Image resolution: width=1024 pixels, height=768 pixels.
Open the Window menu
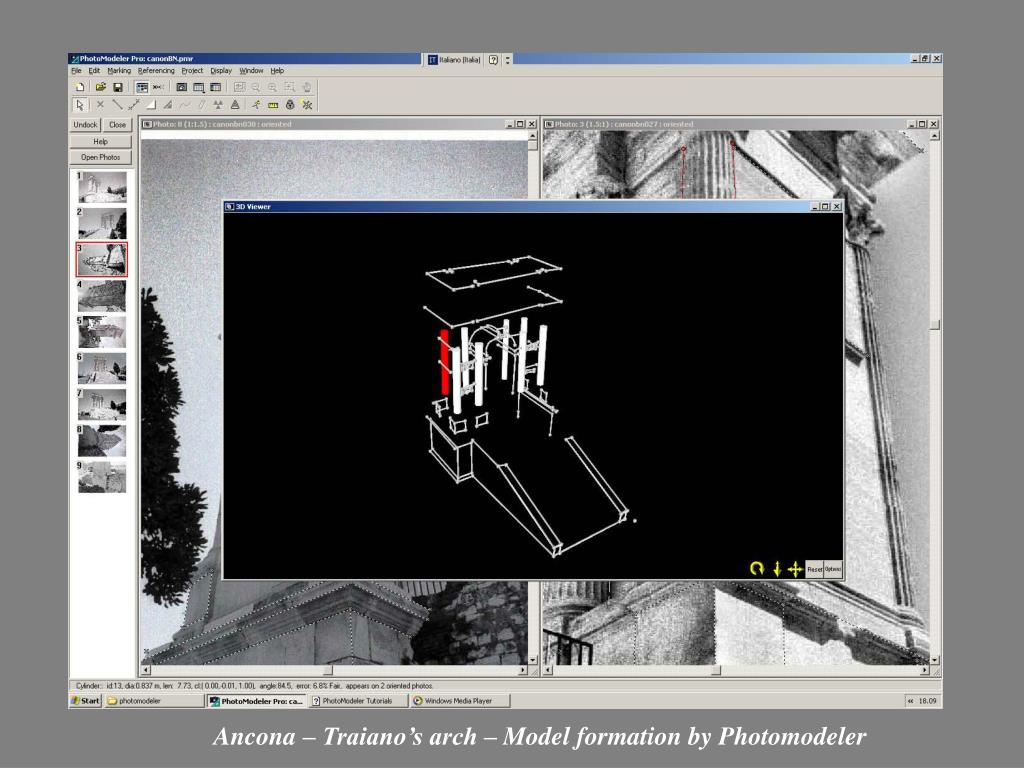click(x=251, y=71)
